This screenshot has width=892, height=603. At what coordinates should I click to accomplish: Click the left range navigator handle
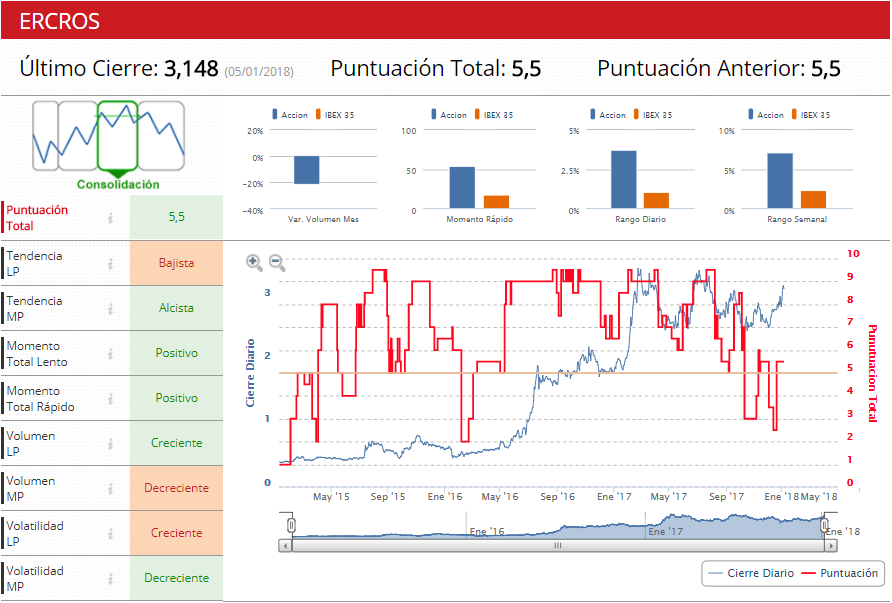coord(291,525)
